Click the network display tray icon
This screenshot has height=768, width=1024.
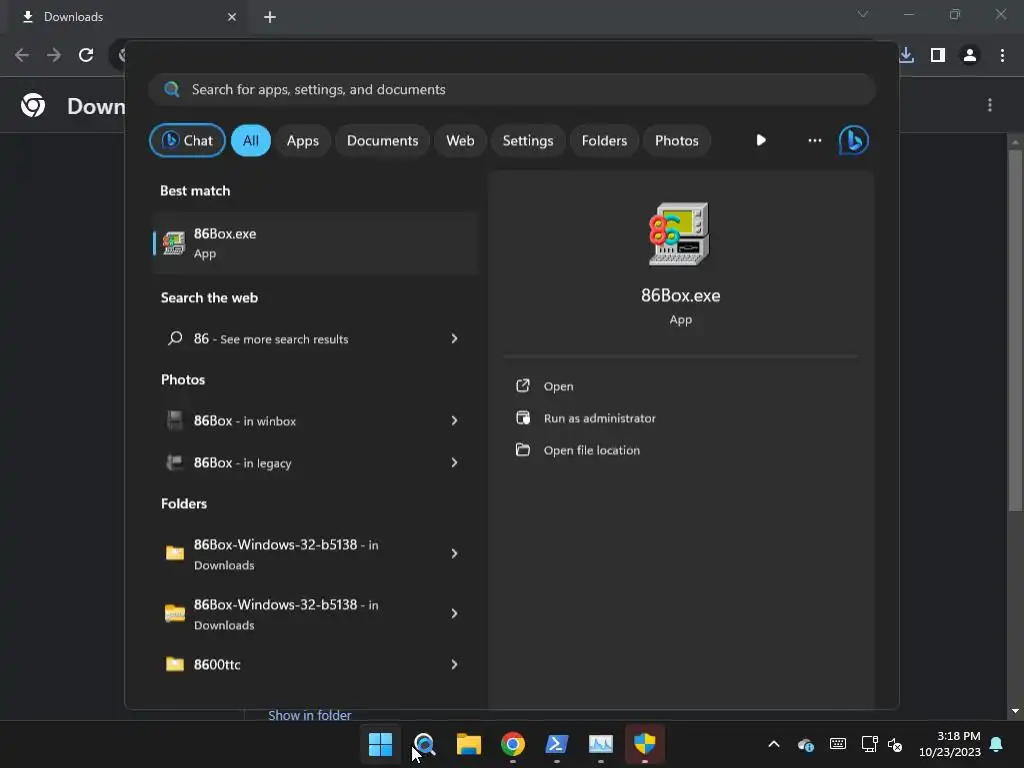pyautogui.click(x=869, y=744)
